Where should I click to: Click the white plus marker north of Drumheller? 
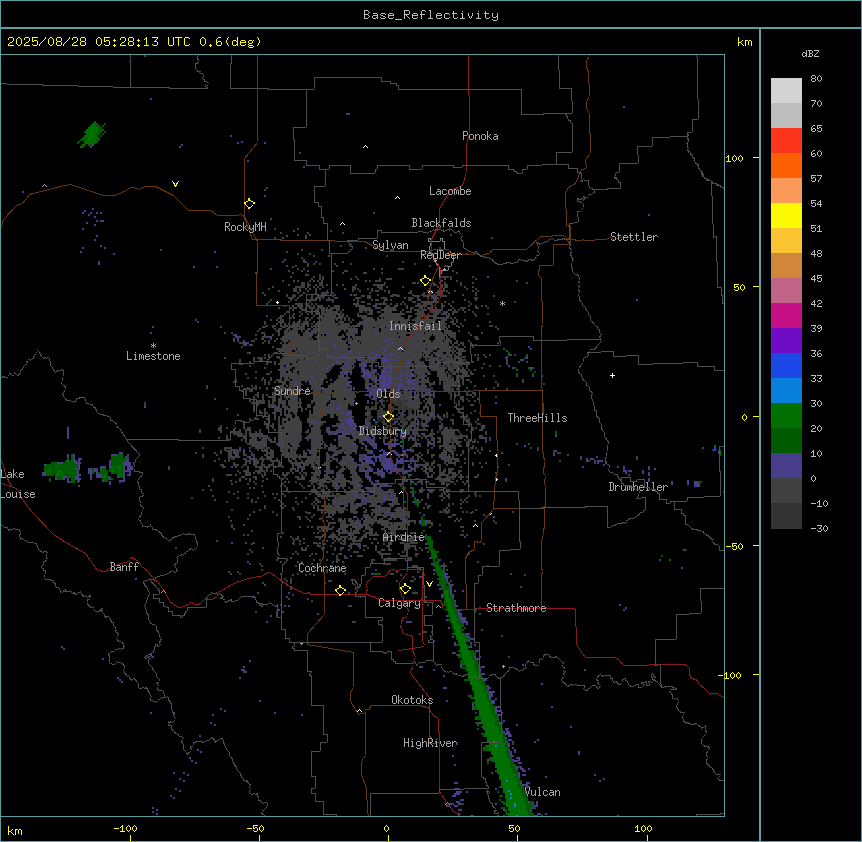coord(612,375)
